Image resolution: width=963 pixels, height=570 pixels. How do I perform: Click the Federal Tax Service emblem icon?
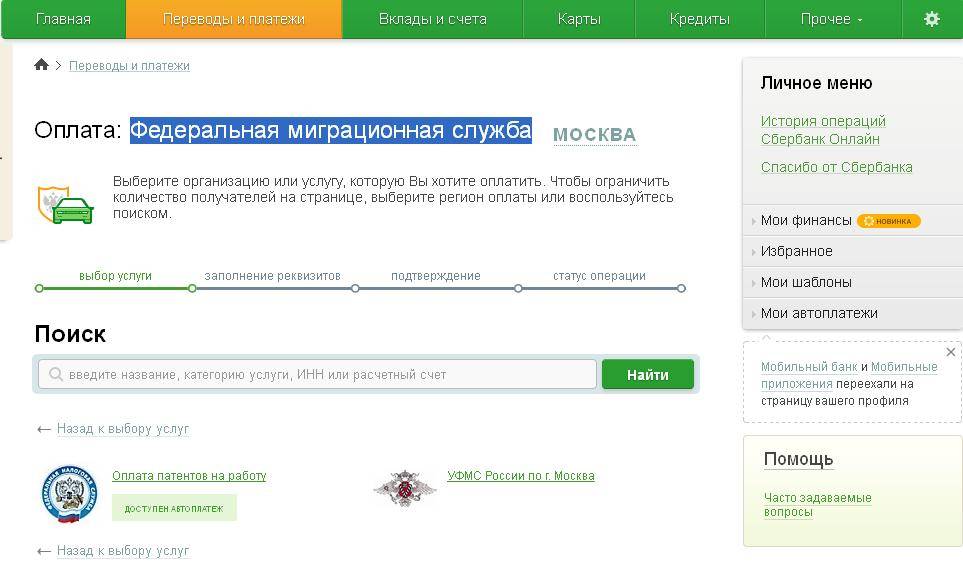(69, 494)
